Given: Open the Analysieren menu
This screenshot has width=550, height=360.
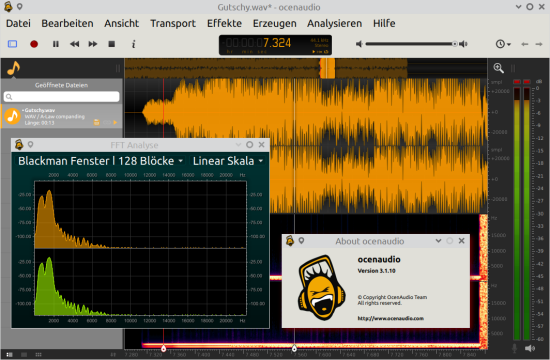Looking at the screenshot, I should point(334,23).
